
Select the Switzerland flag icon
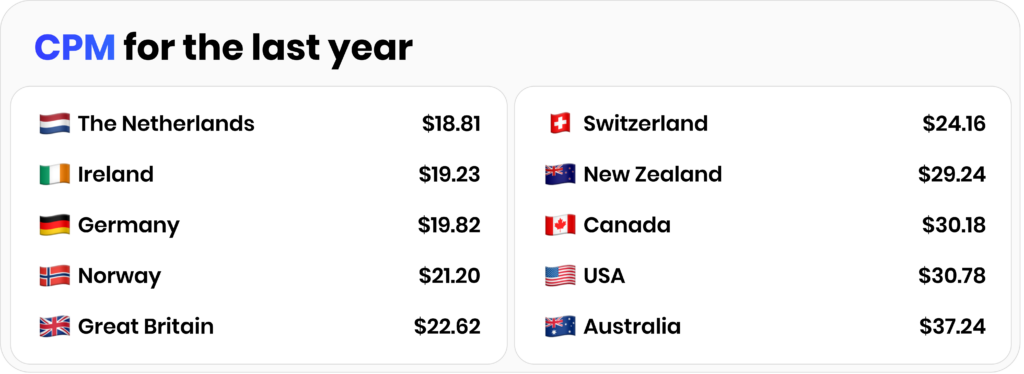pos(560,123)
